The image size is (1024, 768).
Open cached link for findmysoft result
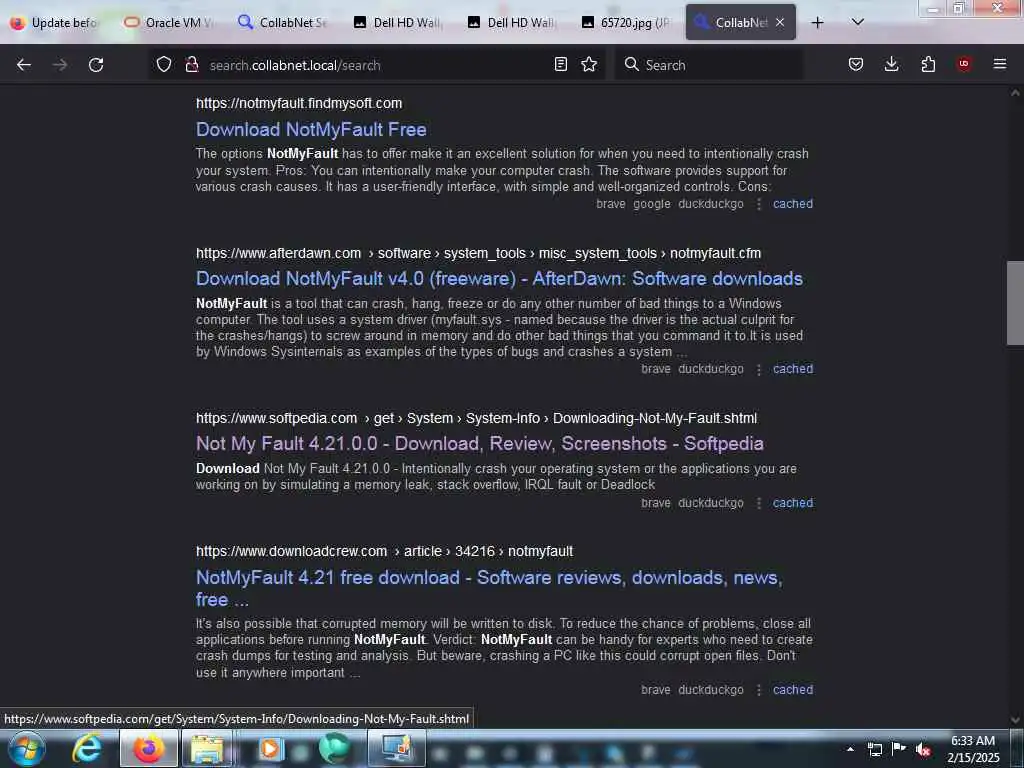(x=793, y=204)
